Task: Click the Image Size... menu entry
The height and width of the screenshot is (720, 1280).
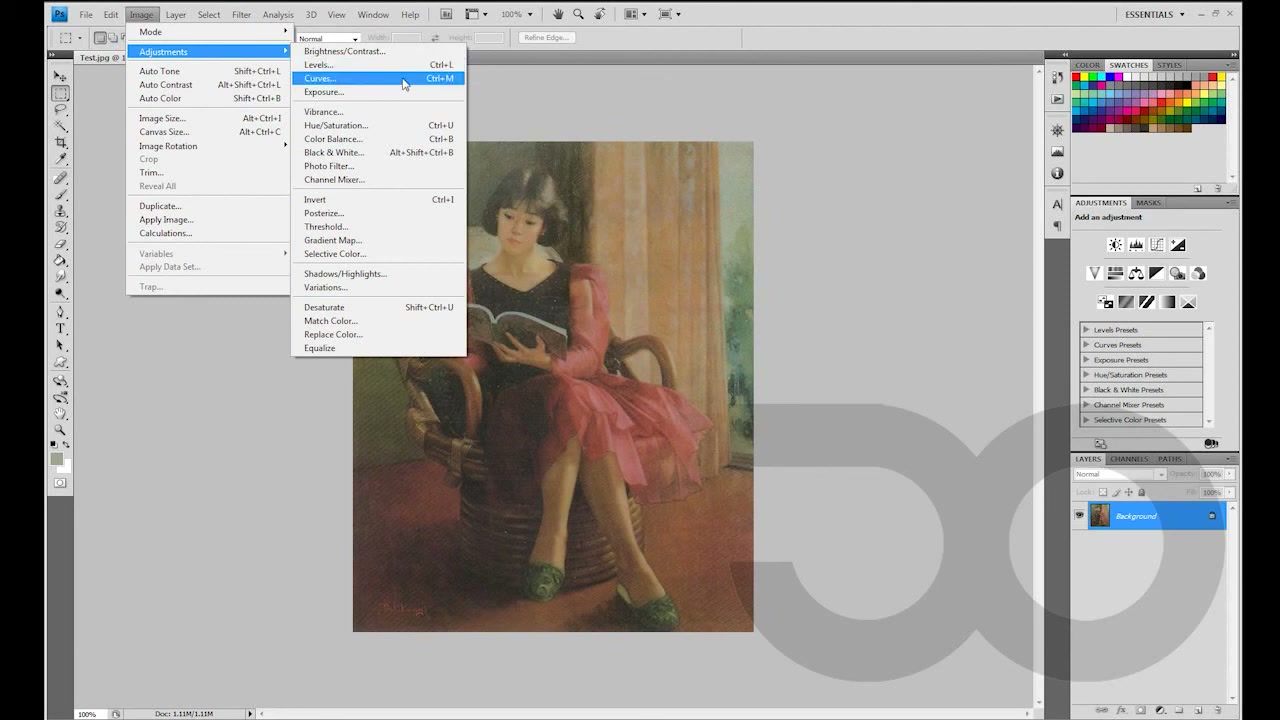Action: [x=209, y=118]
